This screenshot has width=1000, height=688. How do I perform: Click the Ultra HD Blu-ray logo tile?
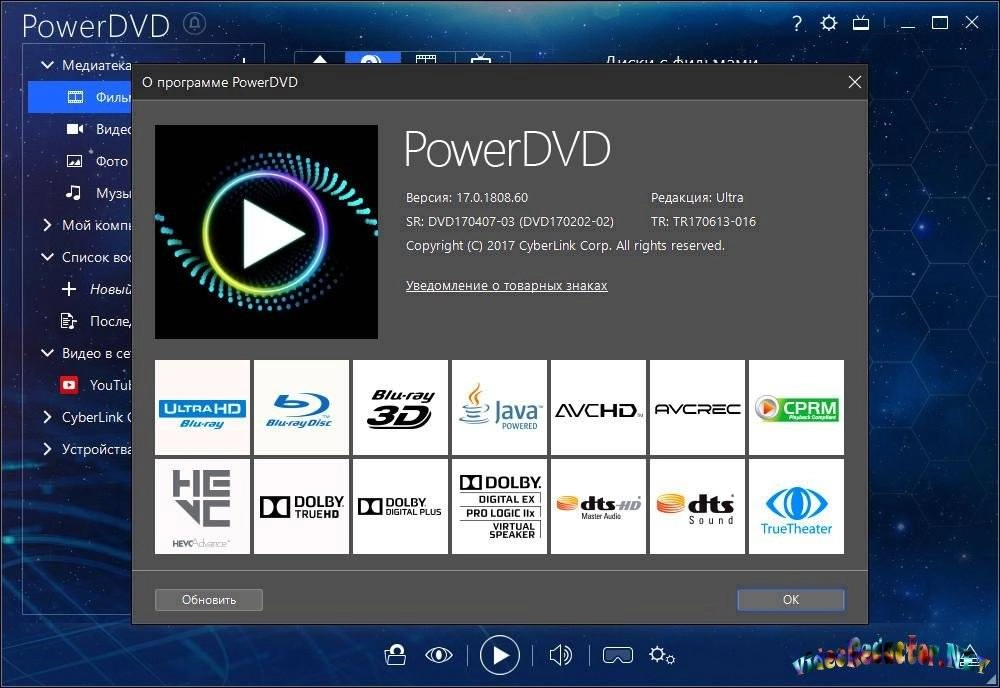202,407
